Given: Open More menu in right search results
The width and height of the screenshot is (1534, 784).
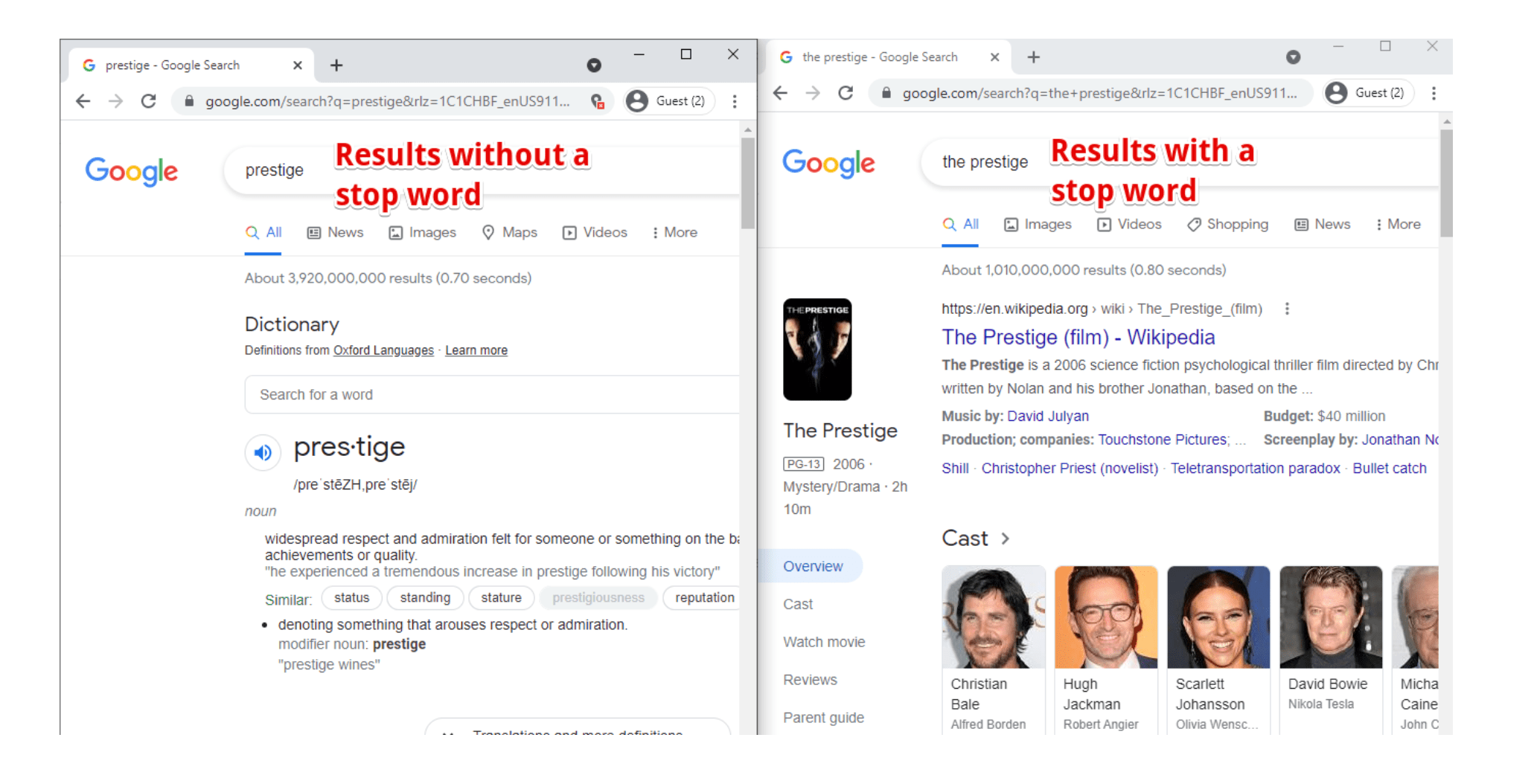Looking at the screenshot, I should [x=1399, y=225].
